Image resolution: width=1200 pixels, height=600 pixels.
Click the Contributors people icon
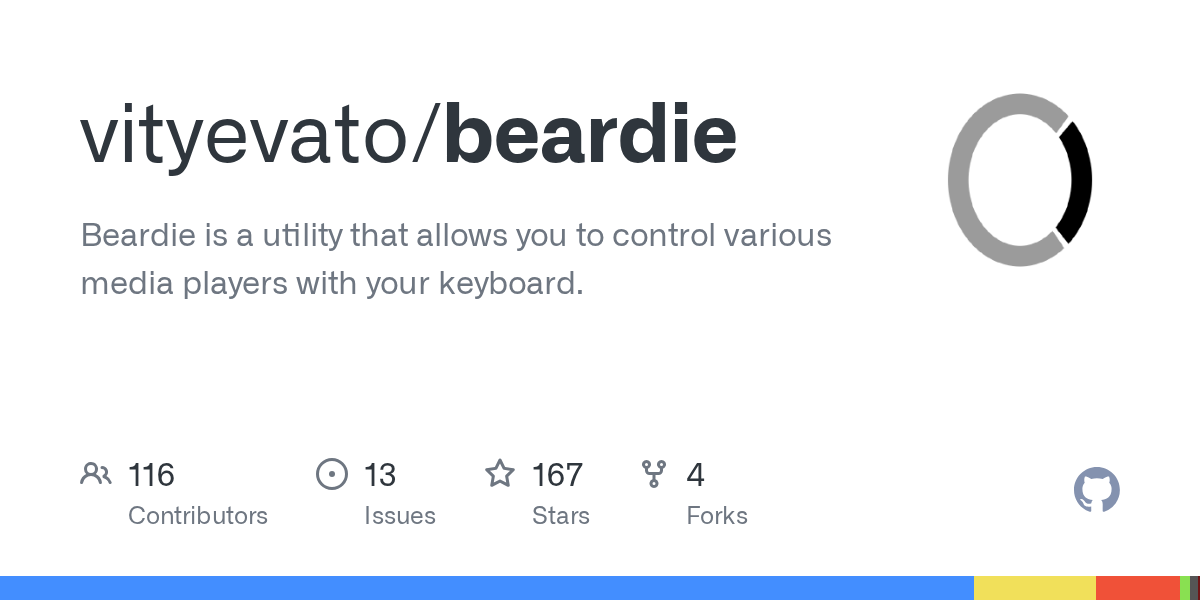point(96,473)
